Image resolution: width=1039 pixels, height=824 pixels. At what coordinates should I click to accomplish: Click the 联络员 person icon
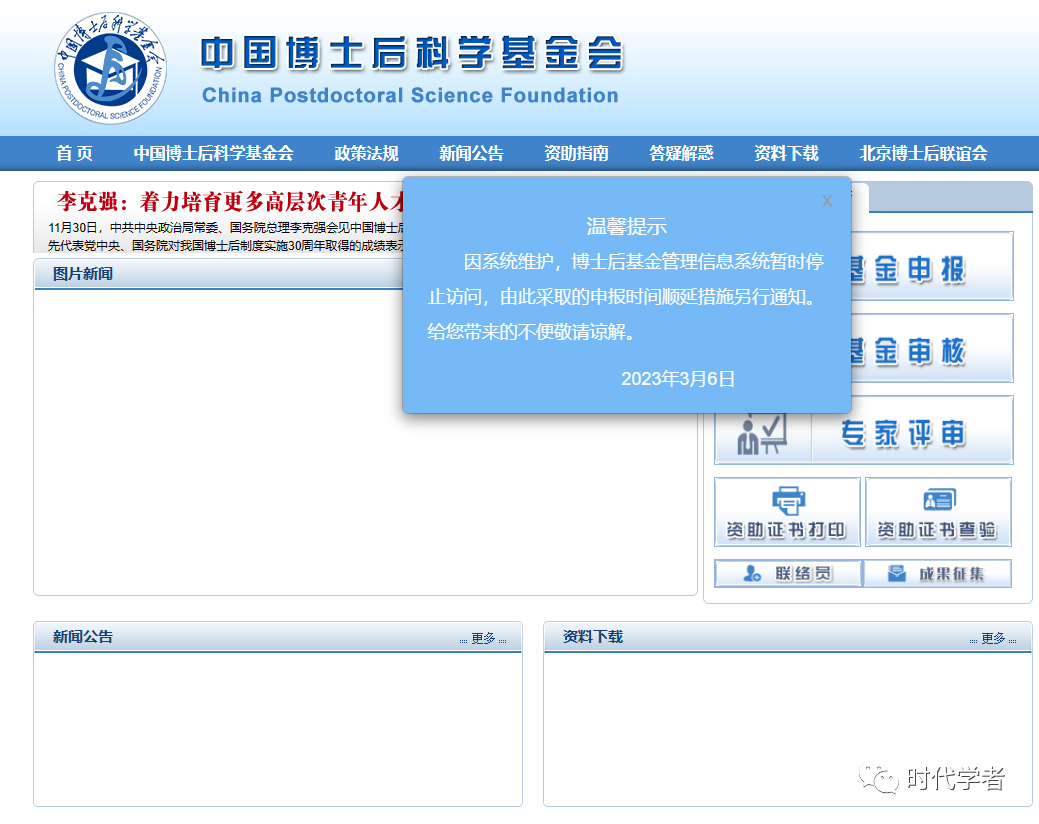tap(752, 574)
